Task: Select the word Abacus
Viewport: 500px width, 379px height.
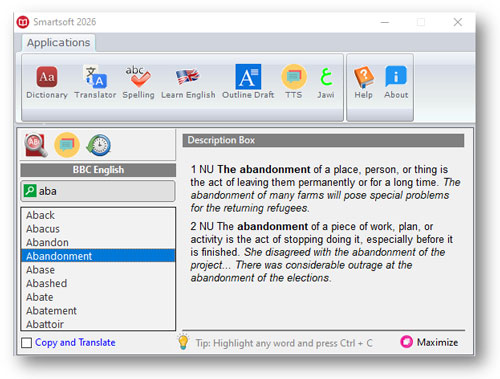Action: click(x=98, y=229)
